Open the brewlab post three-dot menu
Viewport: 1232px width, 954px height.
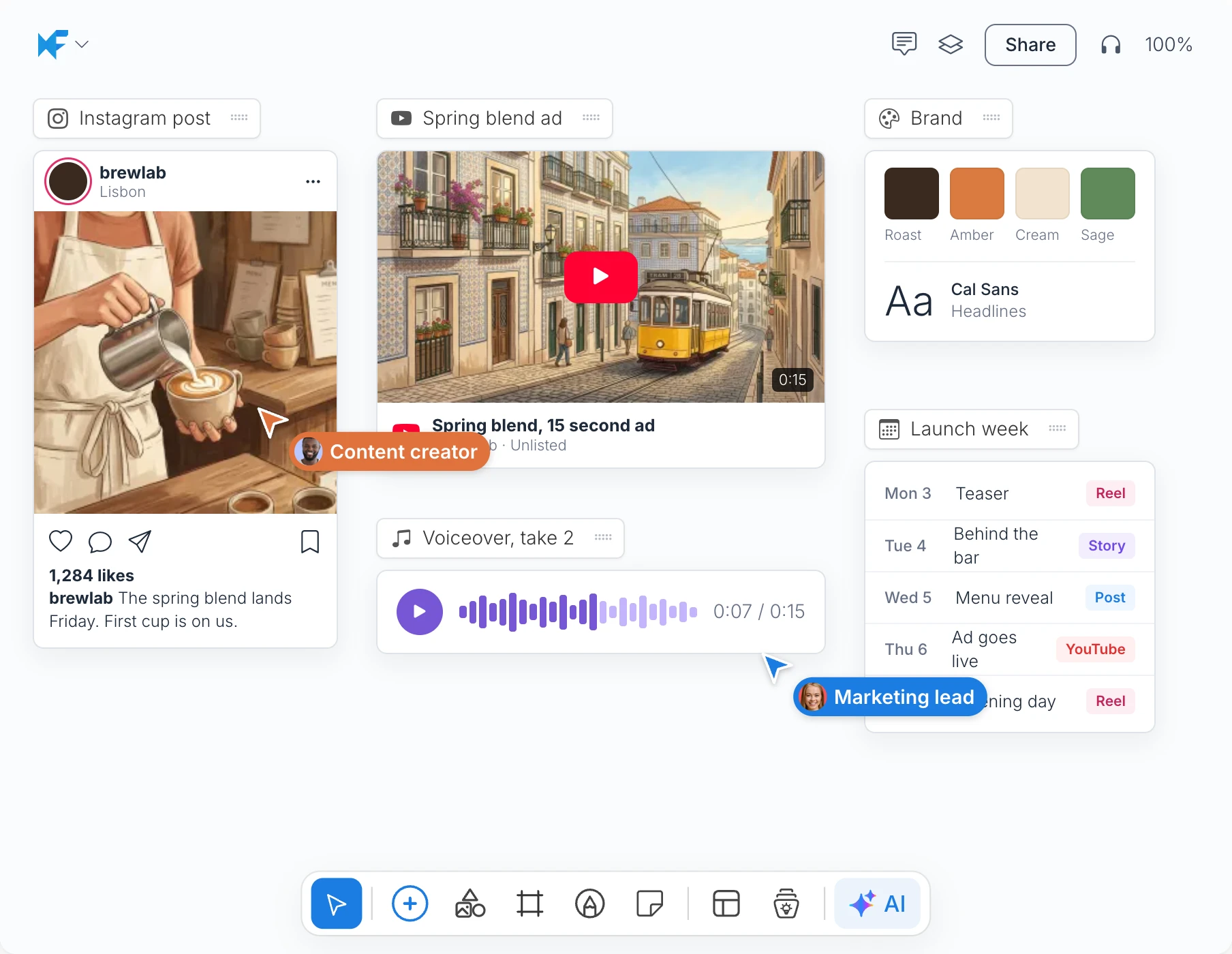tap(313, 181)
